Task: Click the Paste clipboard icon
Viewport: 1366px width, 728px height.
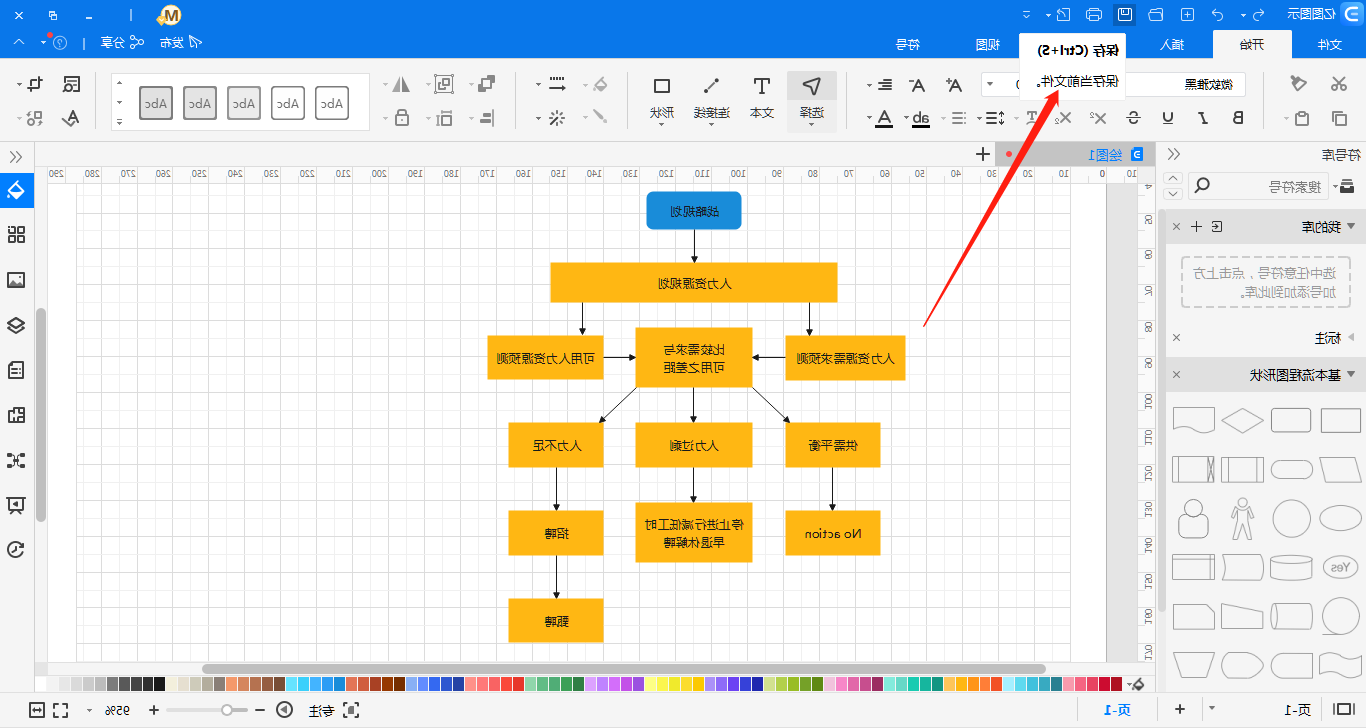Action: click(1301, 118)
